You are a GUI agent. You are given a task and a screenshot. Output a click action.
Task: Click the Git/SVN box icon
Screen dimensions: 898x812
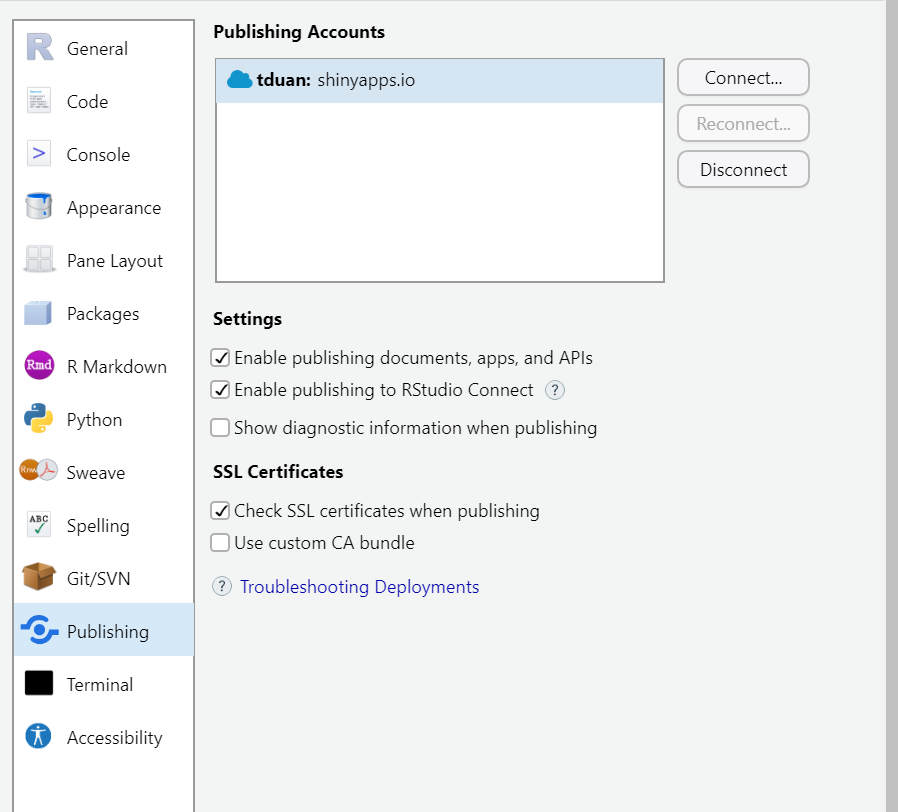39,578
